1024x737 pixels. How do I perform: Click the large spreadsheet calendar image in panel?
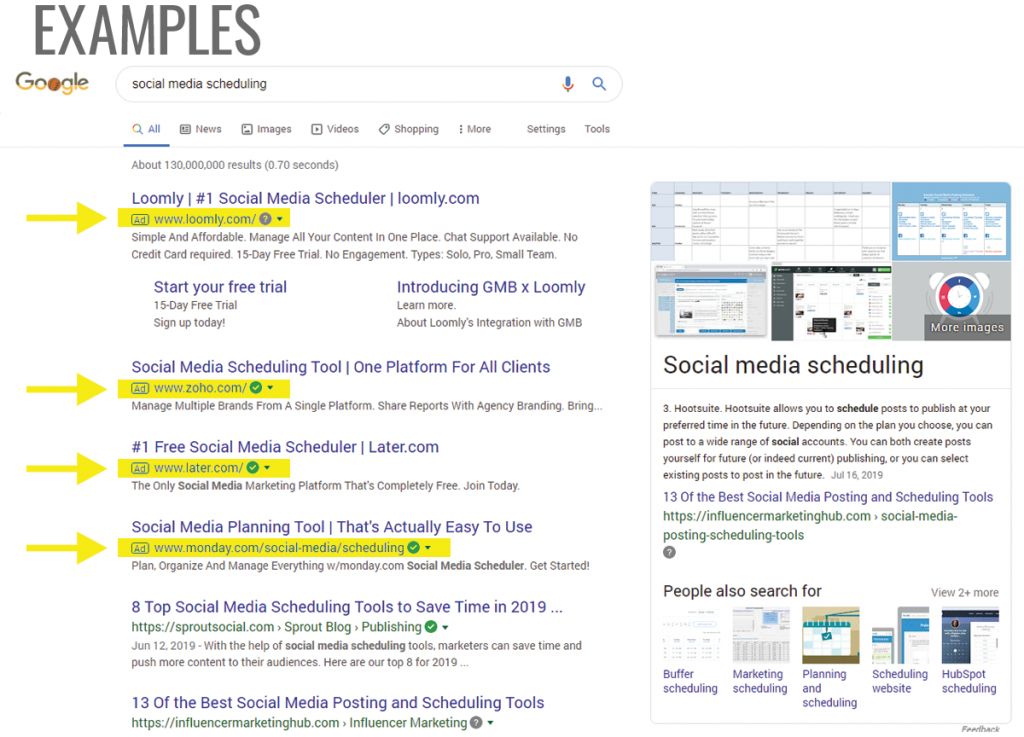[771, 221]
